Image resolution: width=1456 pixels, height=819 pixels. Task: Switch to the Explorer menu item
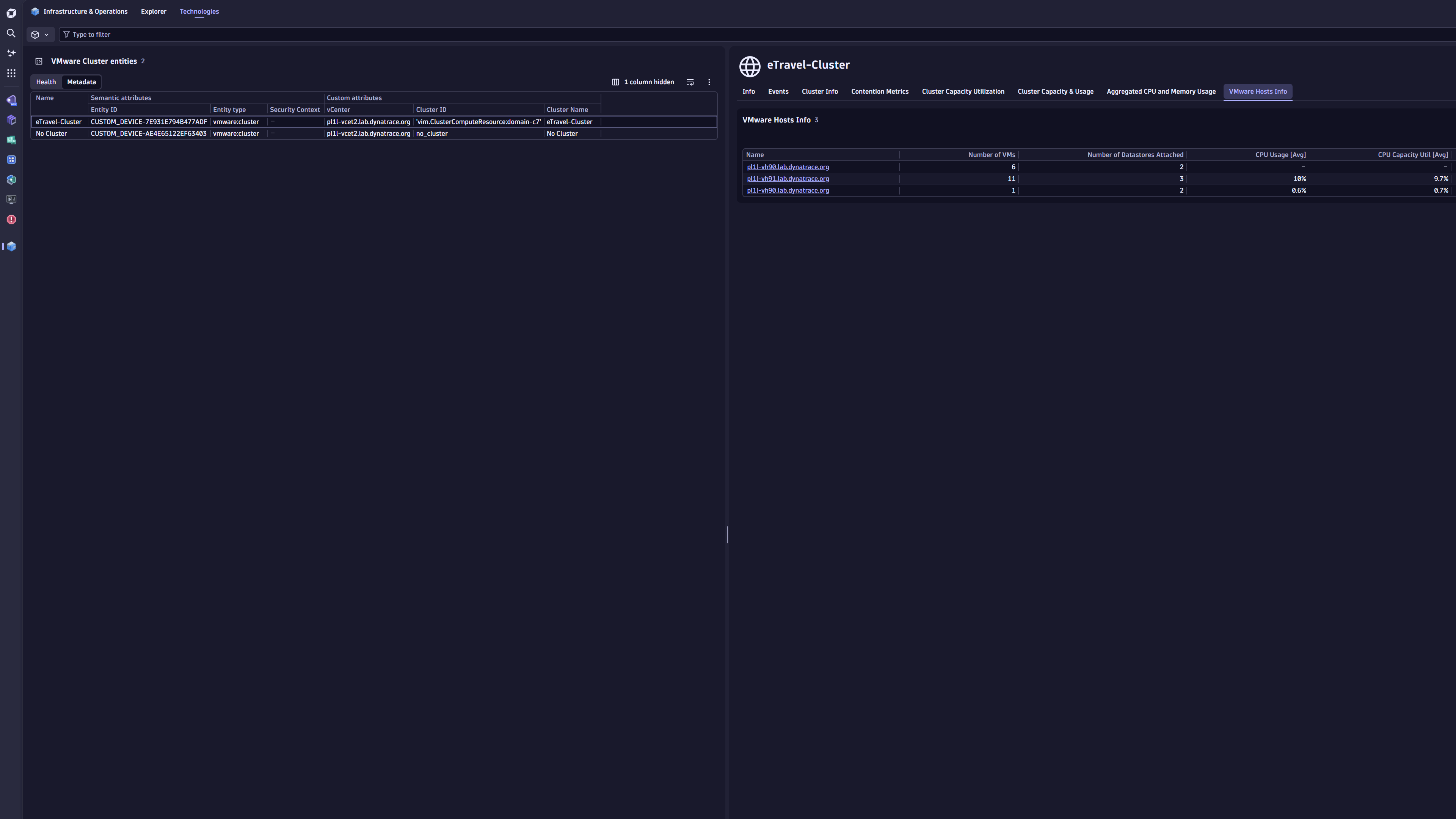(x=153, y=11)
